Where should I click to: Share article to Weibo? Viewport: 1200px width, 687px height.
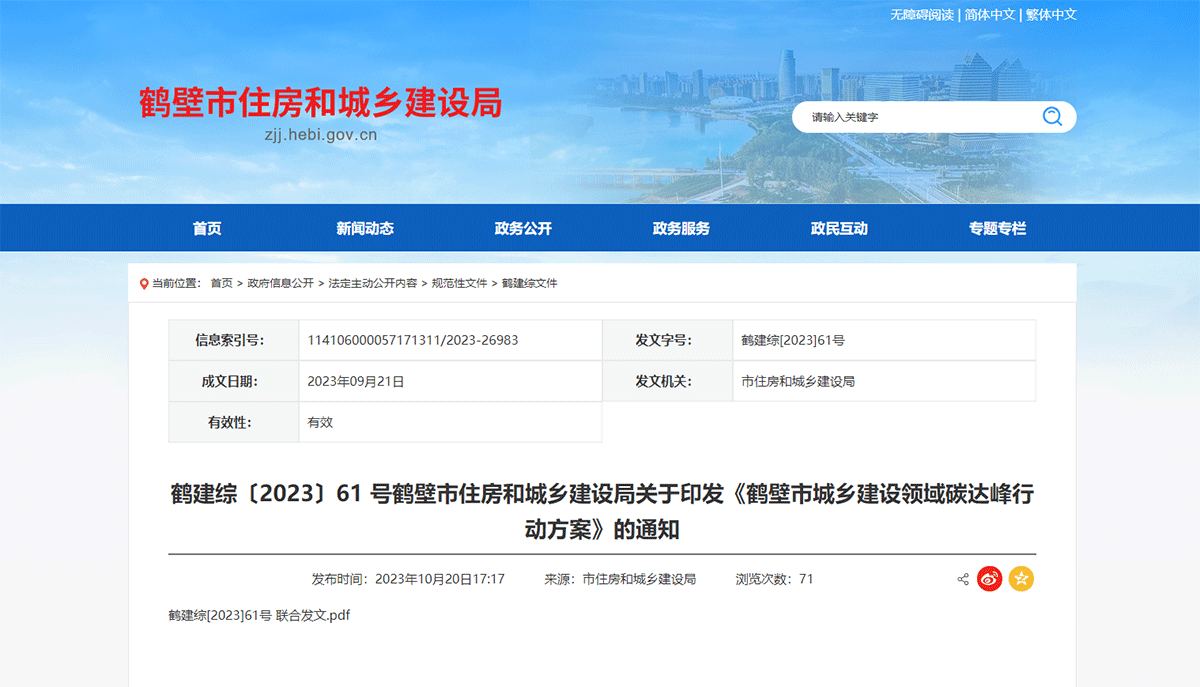989,579
